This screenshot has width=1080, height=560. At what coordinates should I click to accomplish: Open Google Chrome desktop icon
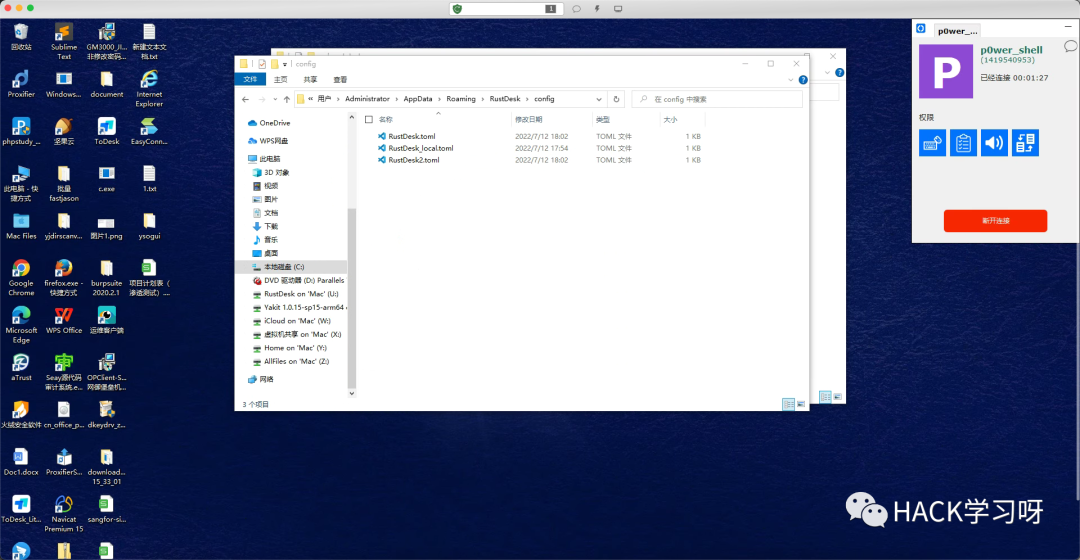coord(21,278)
